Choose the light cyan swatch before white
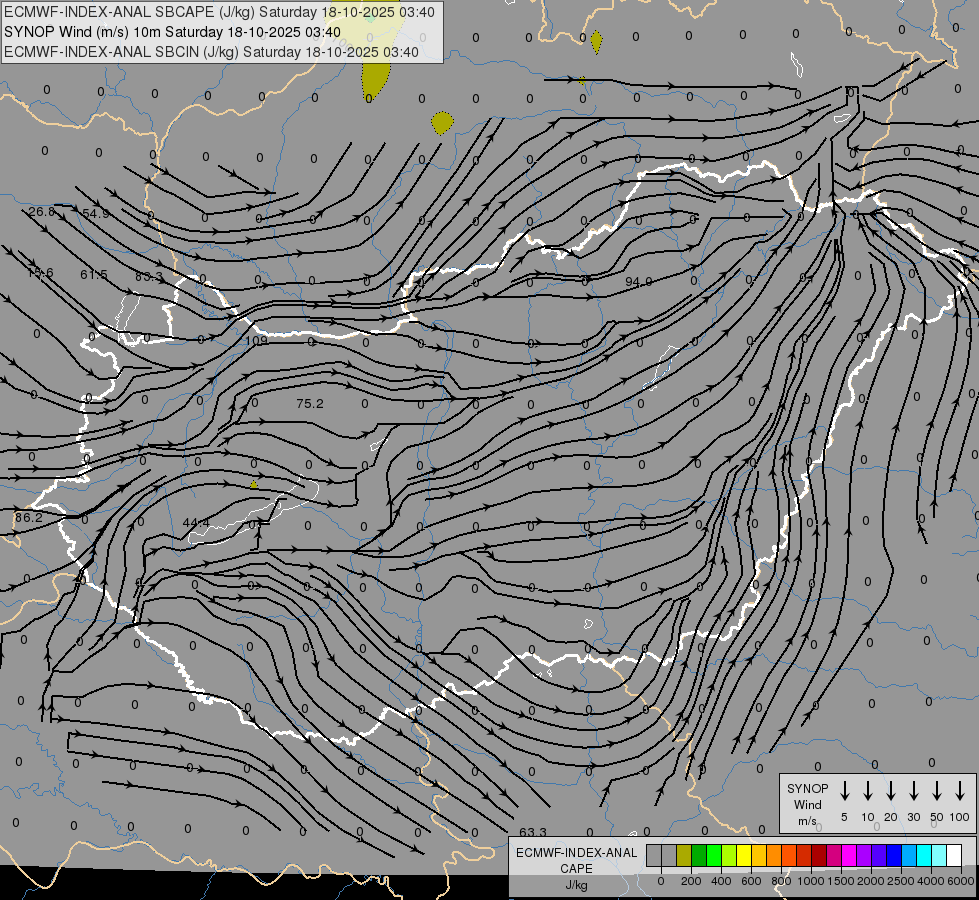 pyautogui.click(x=938, y=855)
